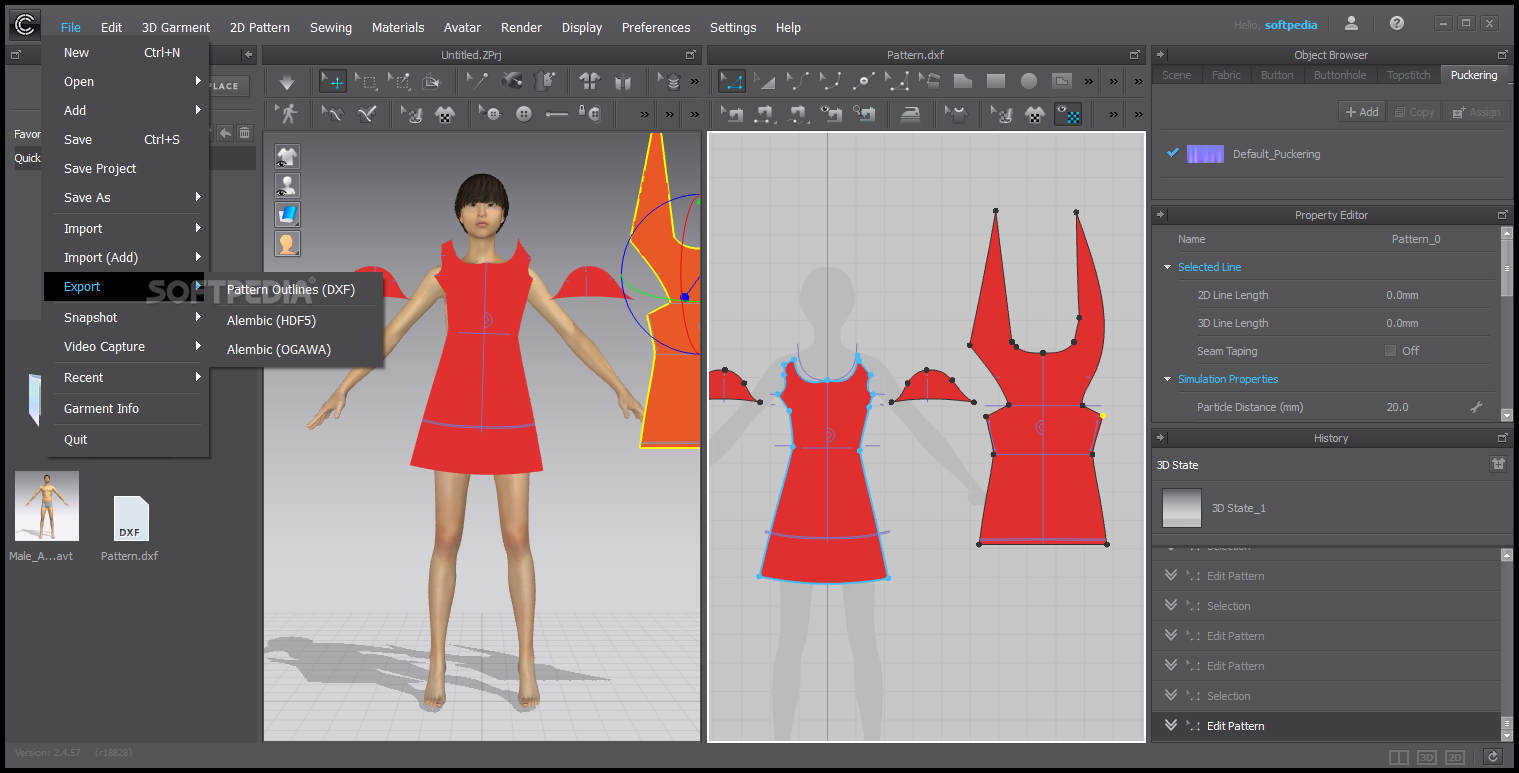Click the locked fasten-button icon
1519x773 pixels.
tap(591, 114)
